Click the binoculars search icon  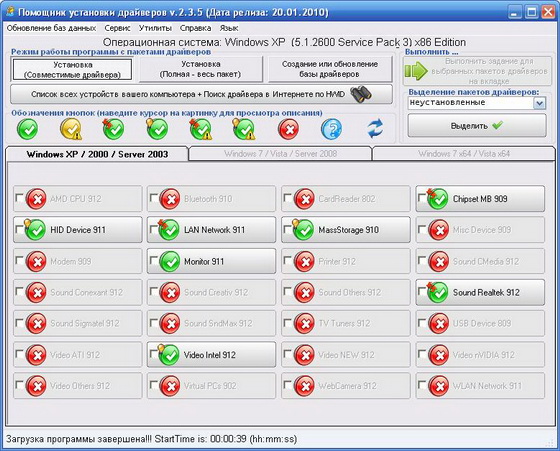coord(361,94)
